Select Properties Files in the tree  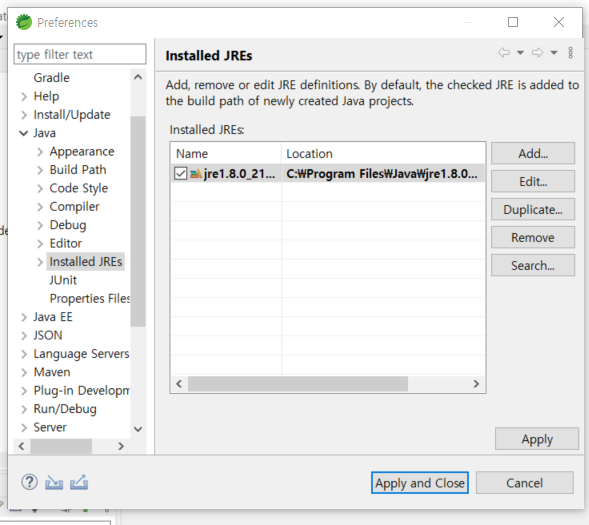(90, 299)
